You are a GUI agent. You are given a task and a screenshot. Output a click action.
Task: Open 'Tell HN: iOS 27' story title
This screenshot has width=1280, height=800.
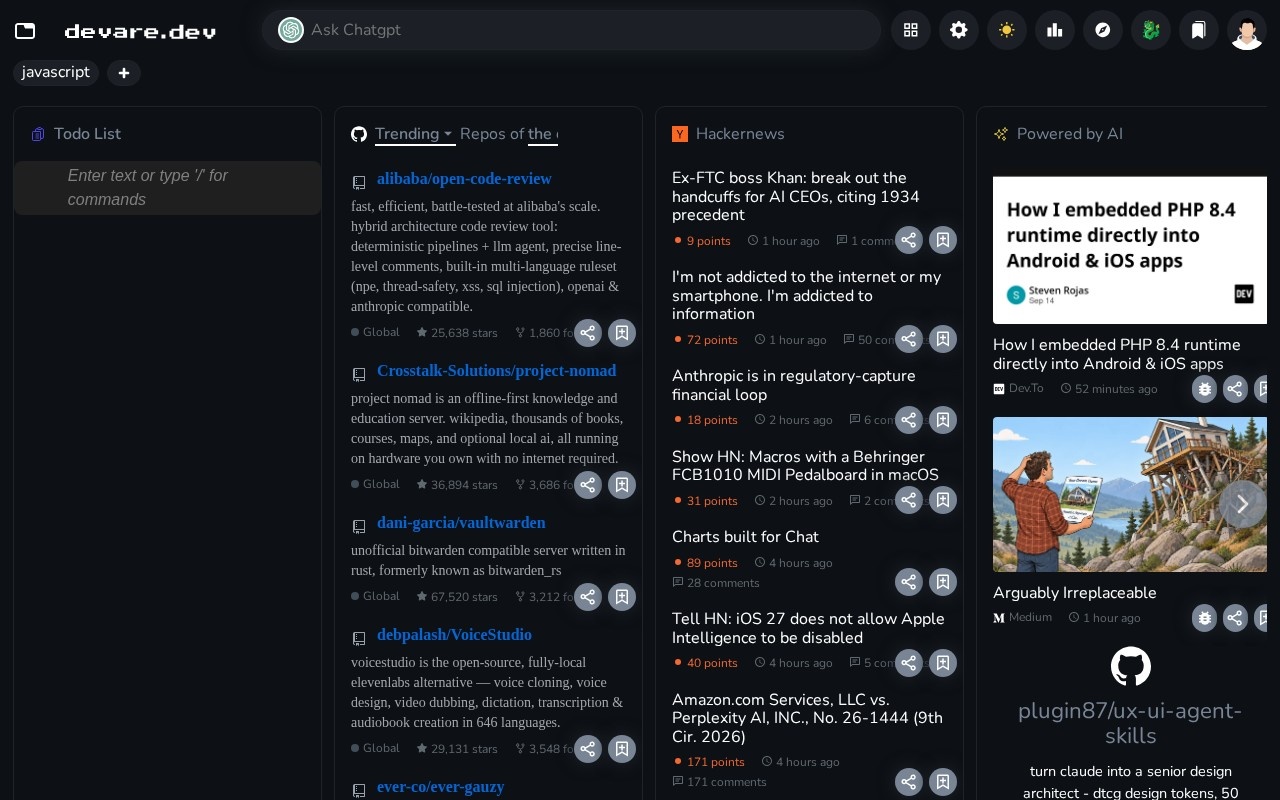coord(808,628)
